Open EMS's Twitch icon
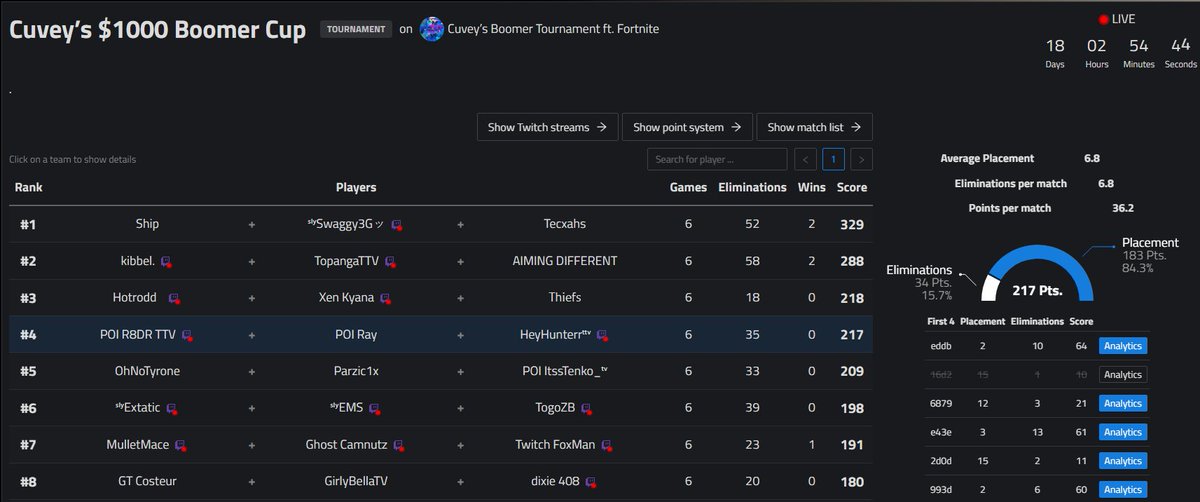1200x502 pixels. (376, 409)
